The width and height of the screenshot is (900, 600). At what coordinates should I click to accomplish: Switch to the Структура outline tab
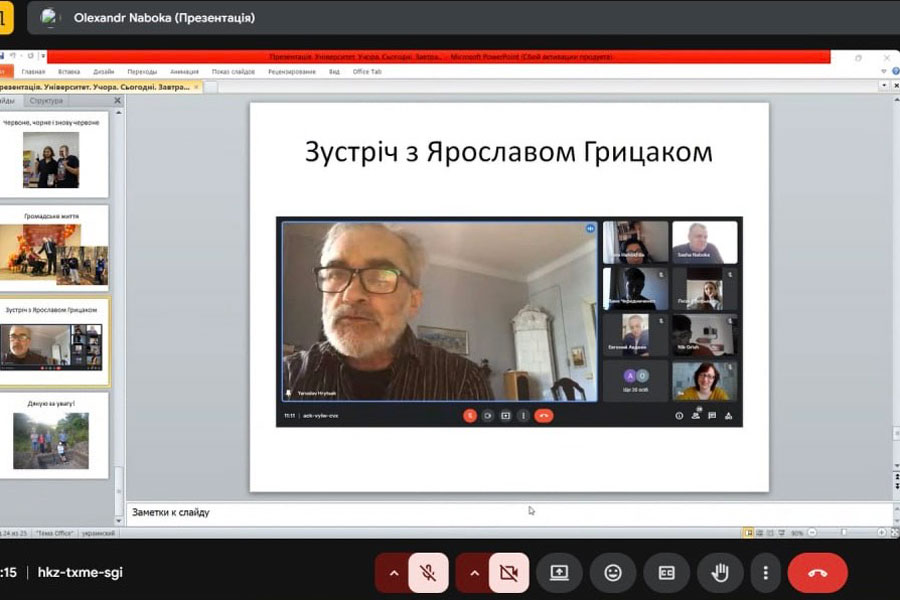(x=46, y=101)
